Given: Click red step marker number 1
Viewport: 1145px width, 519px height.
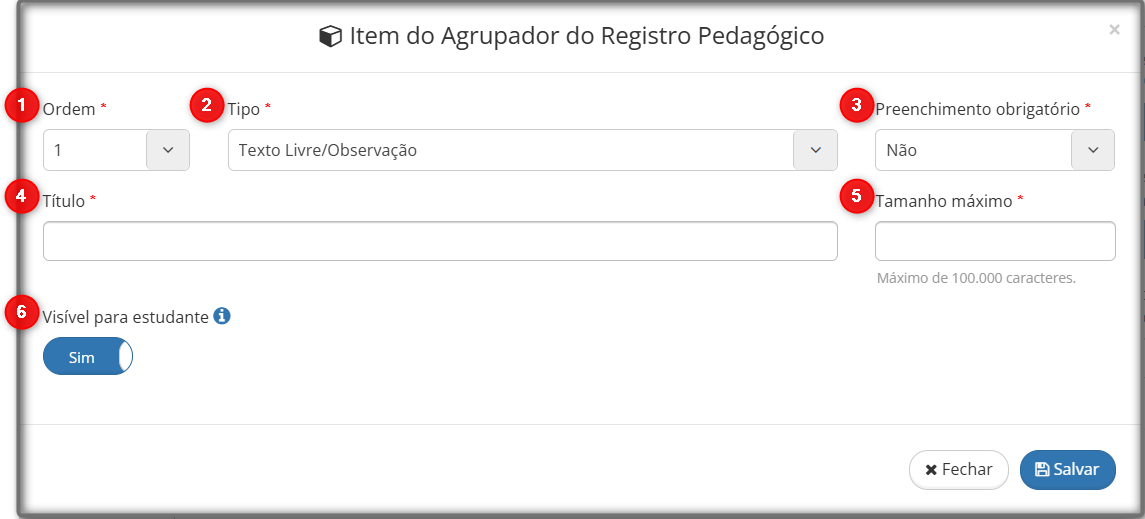Looking at the screenshot, I should coord(20,106).
